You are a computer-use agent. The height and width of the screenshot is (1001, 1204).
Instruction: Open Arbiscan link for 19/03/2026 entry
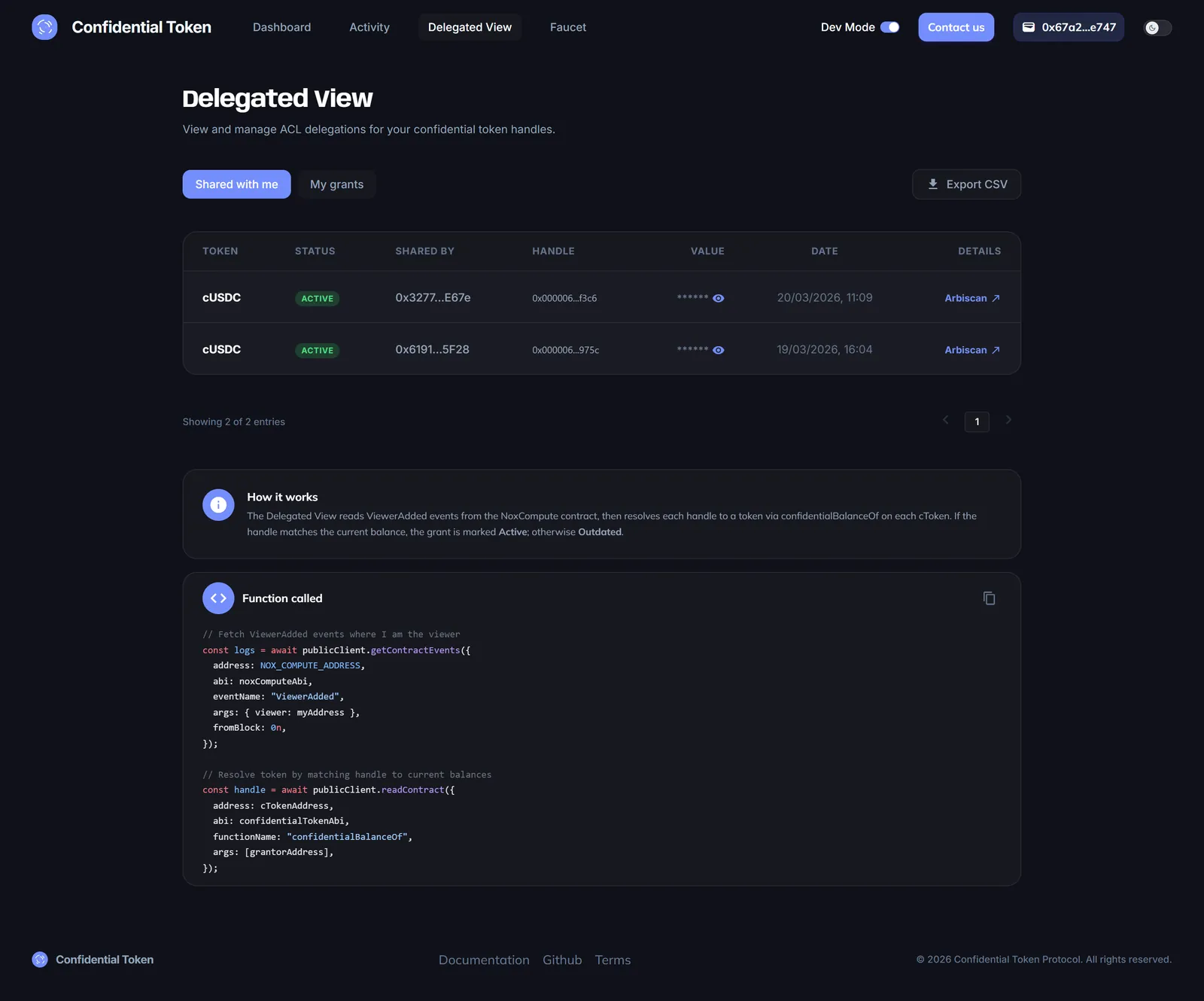click(x=972, y=351)
